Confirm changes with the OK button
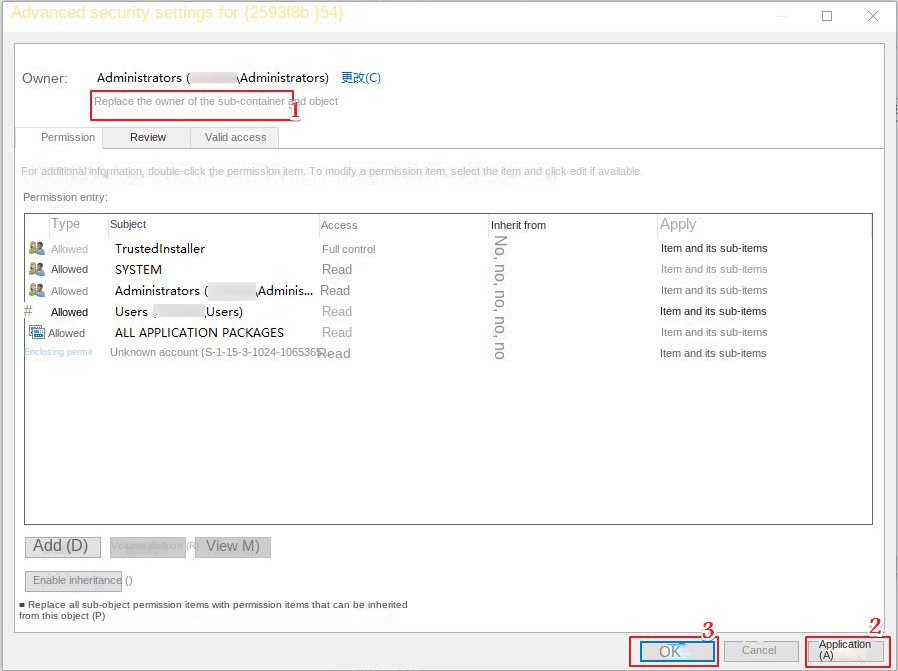 672,652
